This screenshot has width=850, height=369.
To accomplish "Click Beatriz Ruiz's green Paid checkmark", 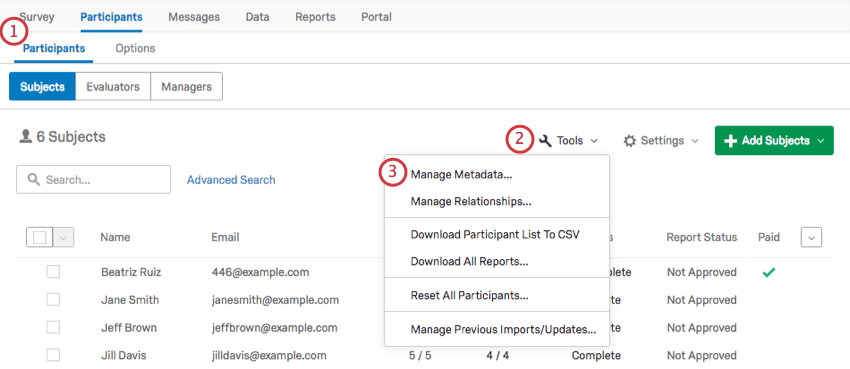I will pyautogui.click(x=768, y=273).
